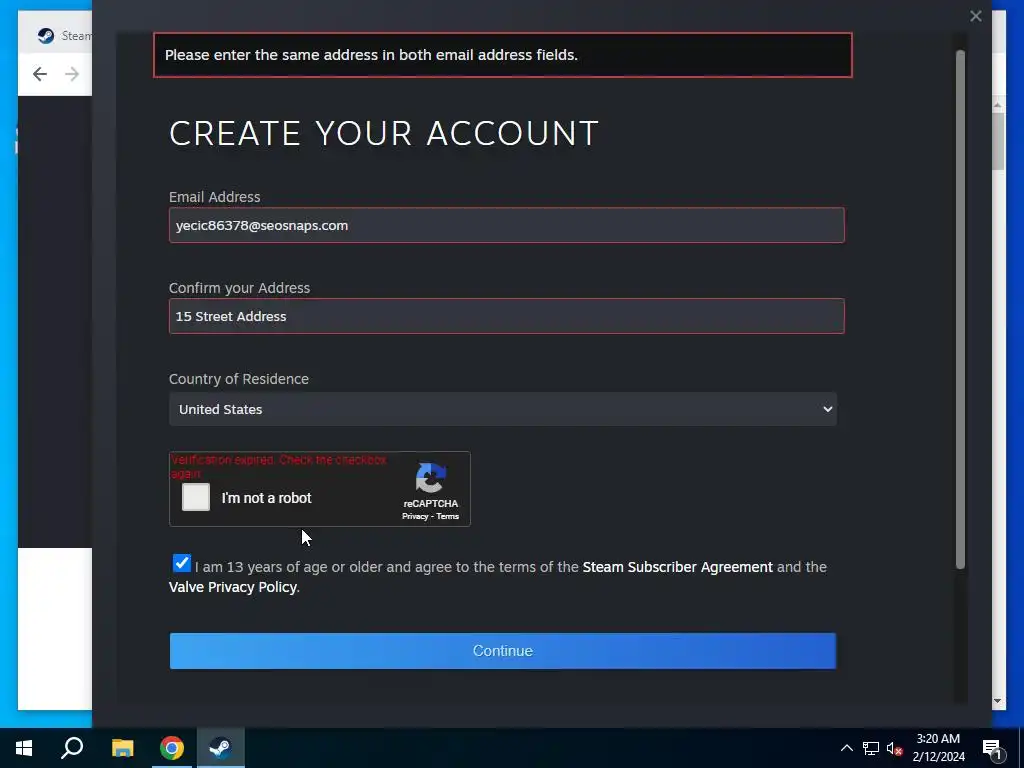Click the Continue button

point(502,650)
